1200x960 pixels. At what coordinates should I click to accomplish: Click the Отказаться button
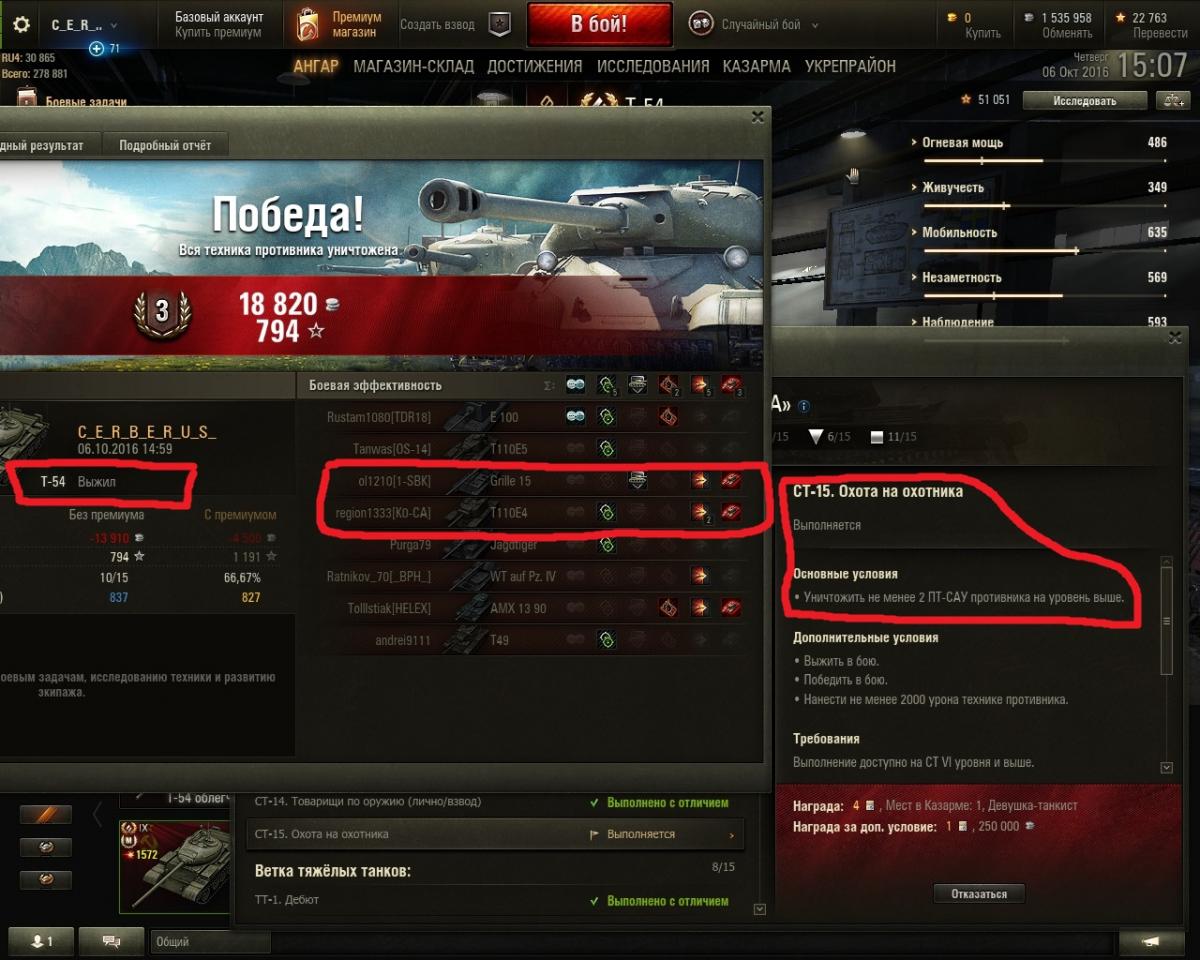click(x=979, y=894)
